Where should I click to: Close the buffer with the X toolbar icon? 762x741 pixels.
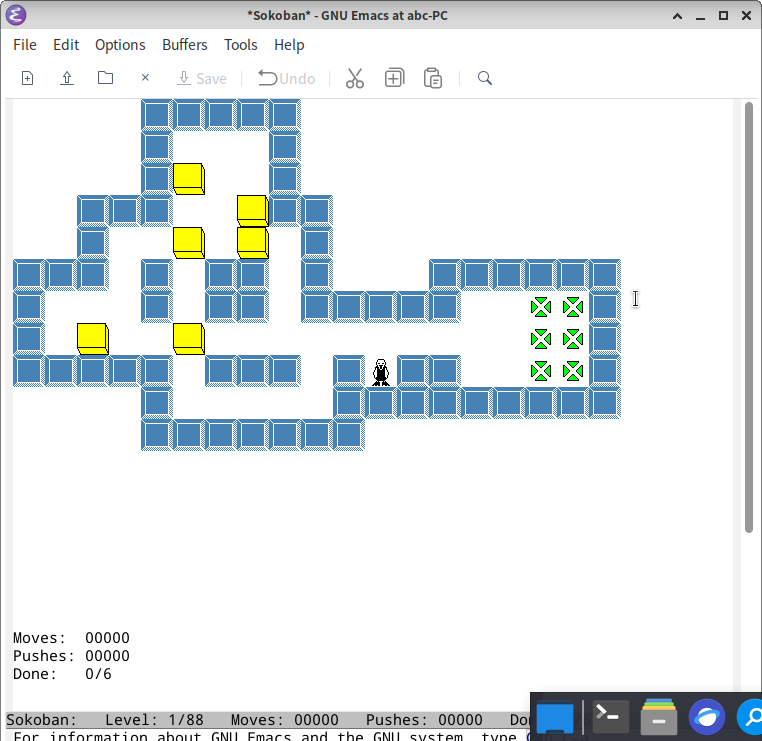coord(145,78)
